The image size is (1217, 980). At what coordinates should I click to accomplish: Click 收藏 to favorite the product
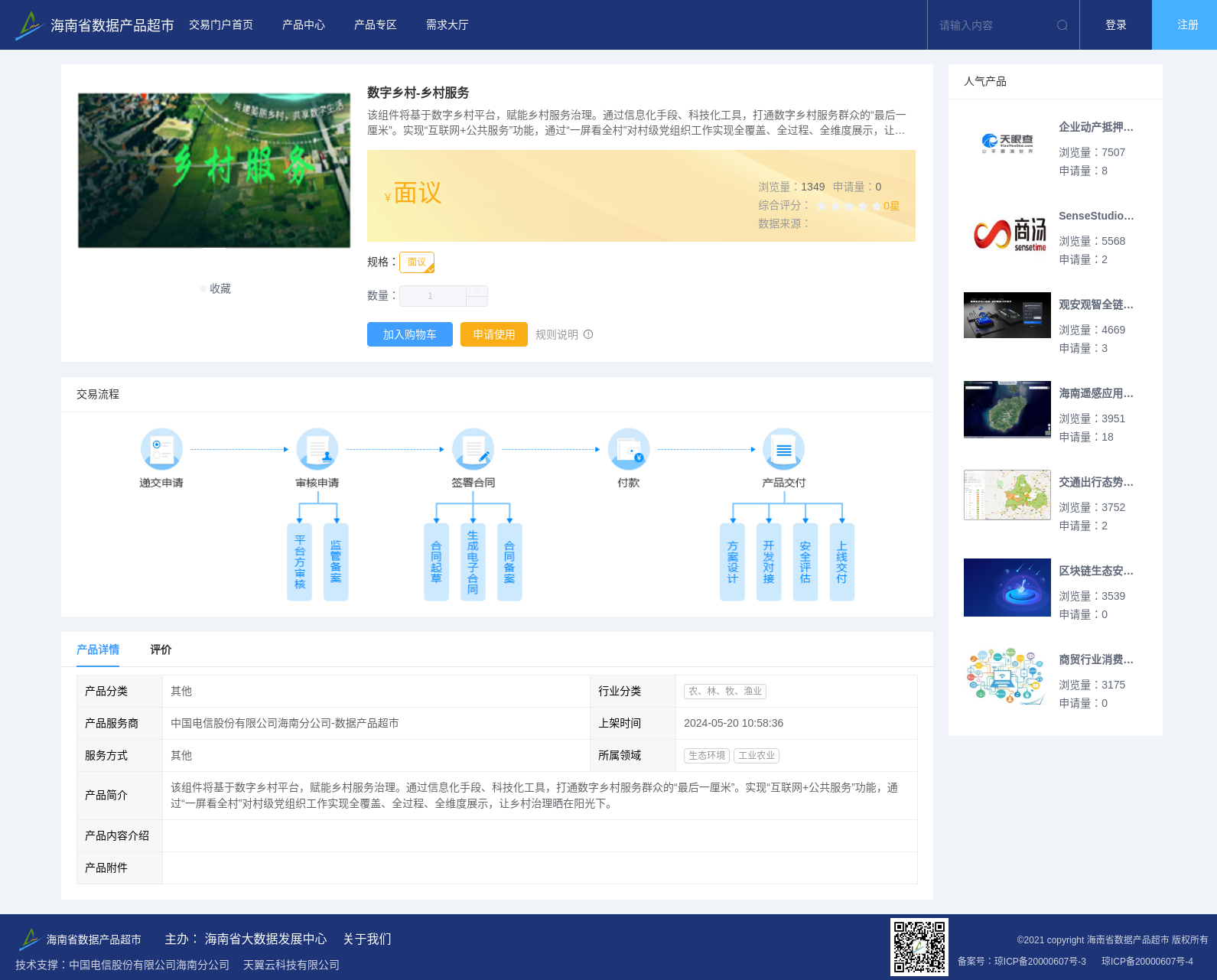220,288
